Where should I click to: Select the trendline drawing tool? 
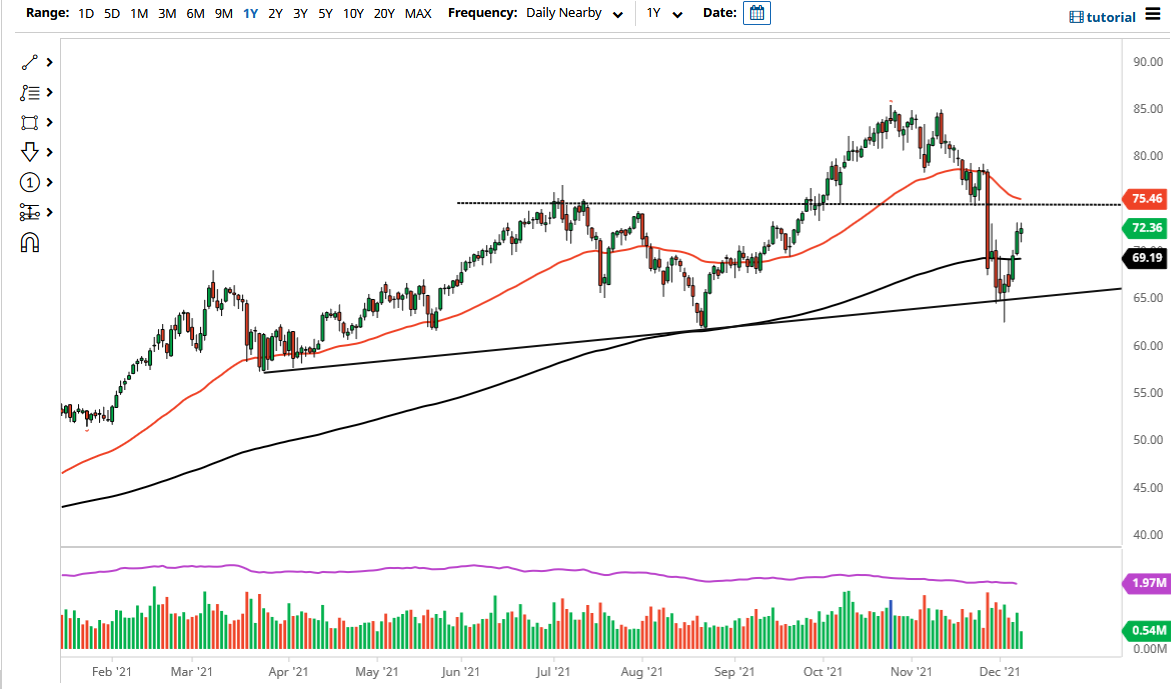click(x=28, y=62)
